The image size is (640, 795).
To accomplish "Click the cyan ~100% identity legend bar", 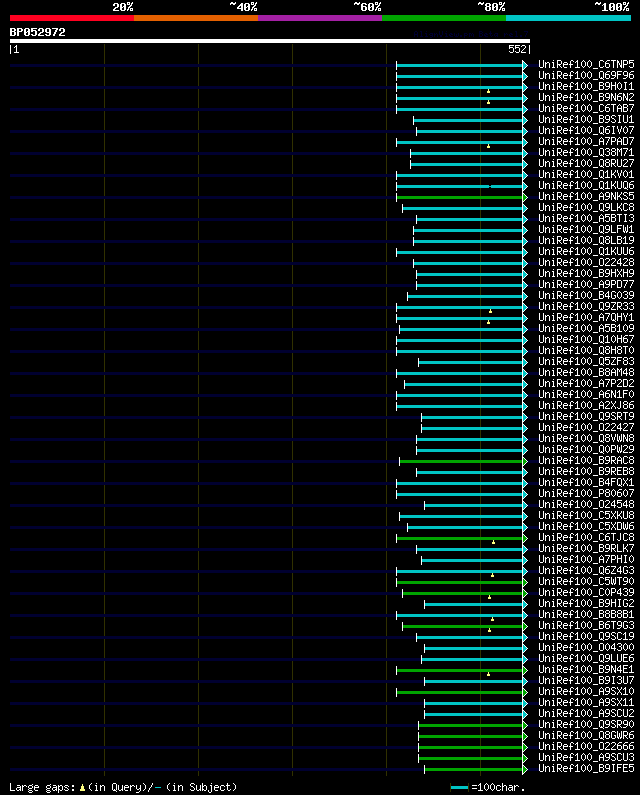I will (x=568, y=18).
